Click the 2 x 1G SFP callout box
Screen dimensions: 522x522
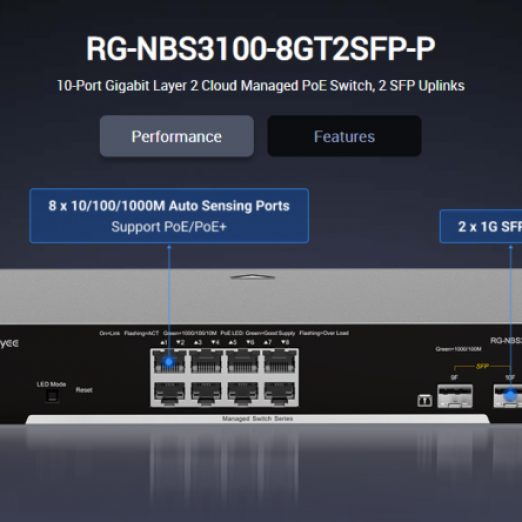point(481,226)
